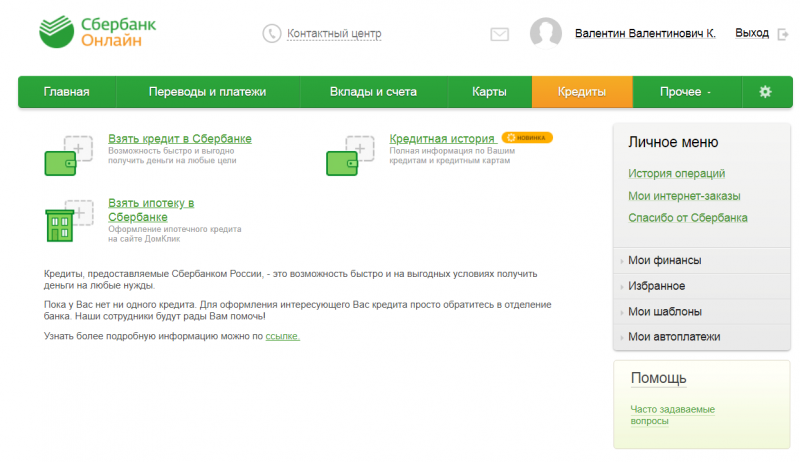Open the Главная tab
800x462 pixels.
(x=67, y=92)
